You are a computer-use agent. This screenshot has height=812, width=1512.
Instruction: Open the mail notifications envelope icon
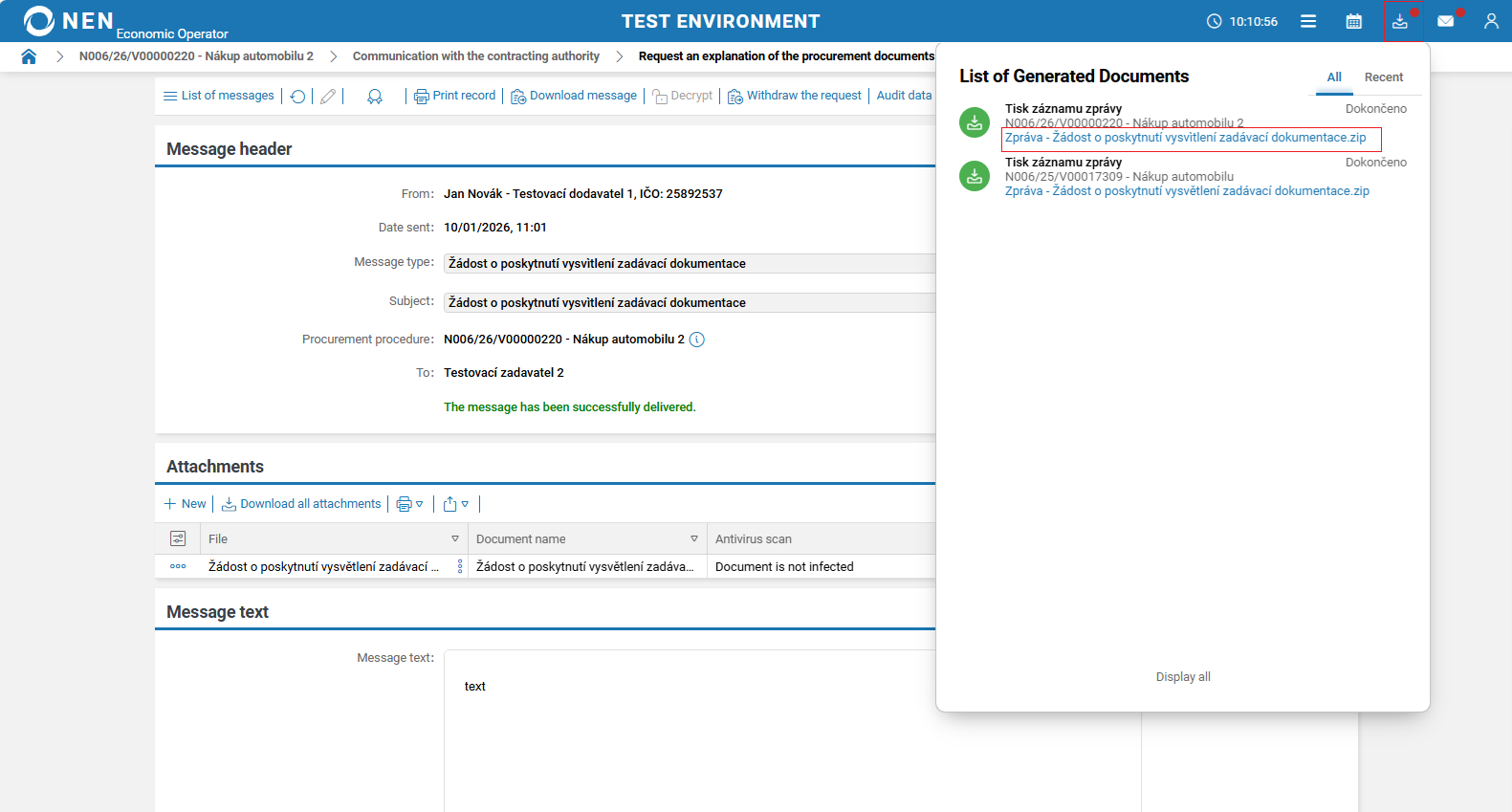[x=1445, y=21]
